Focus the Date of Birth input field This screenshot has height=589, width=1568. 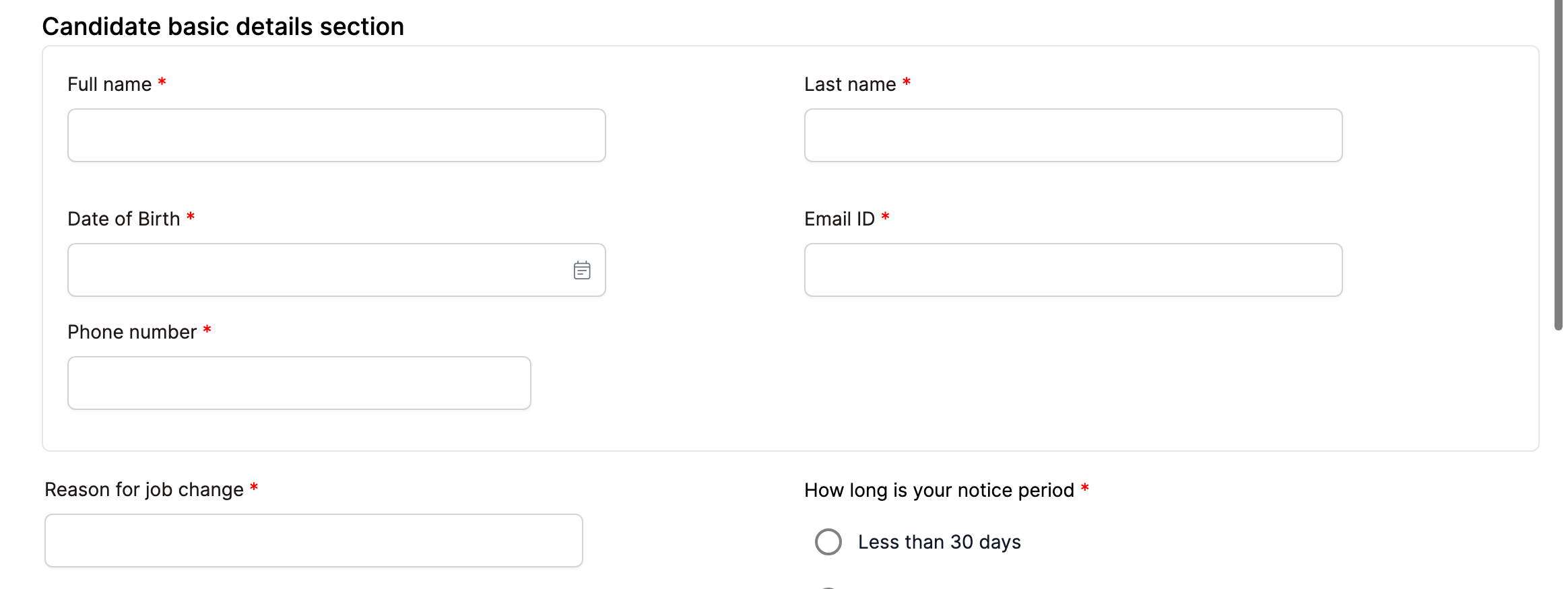[317, 270]
